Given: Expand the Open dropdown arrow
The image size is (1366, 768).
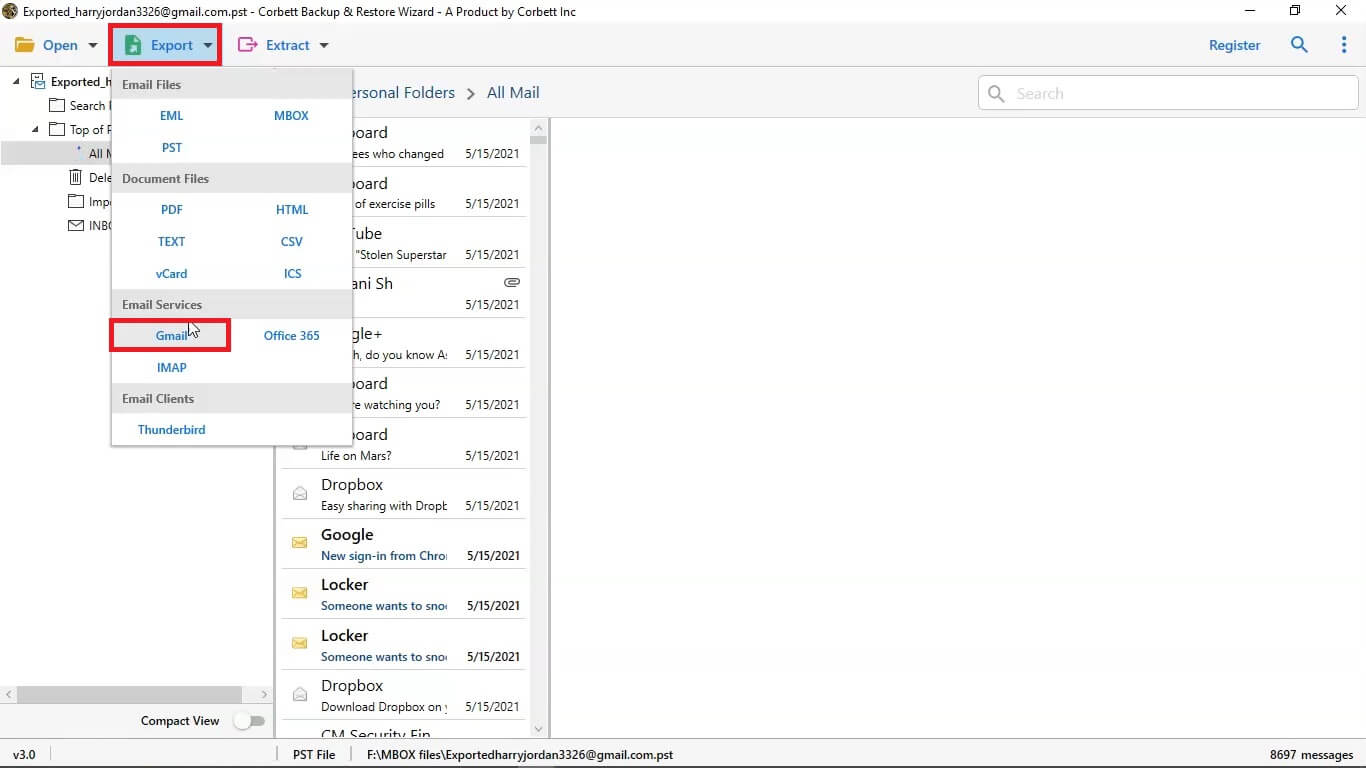Looking at the screenshot, I should click(93, 45).
